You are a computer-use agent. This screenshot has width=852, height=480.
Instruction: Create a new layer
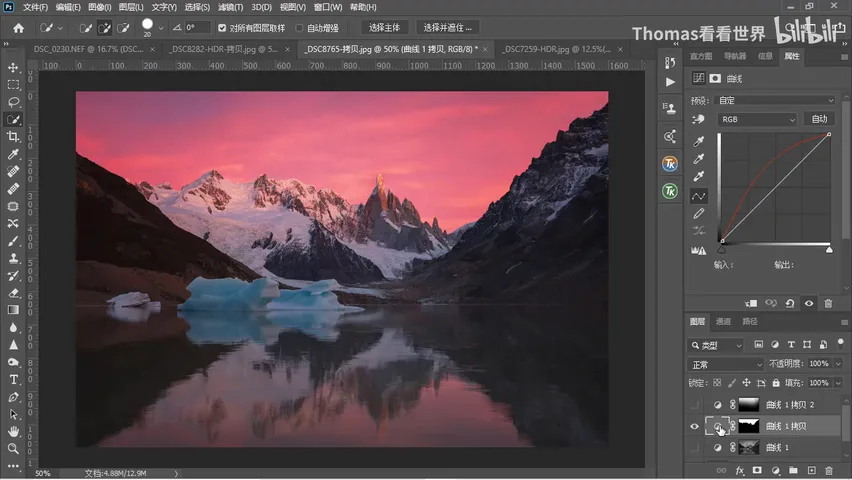point(811,470)
